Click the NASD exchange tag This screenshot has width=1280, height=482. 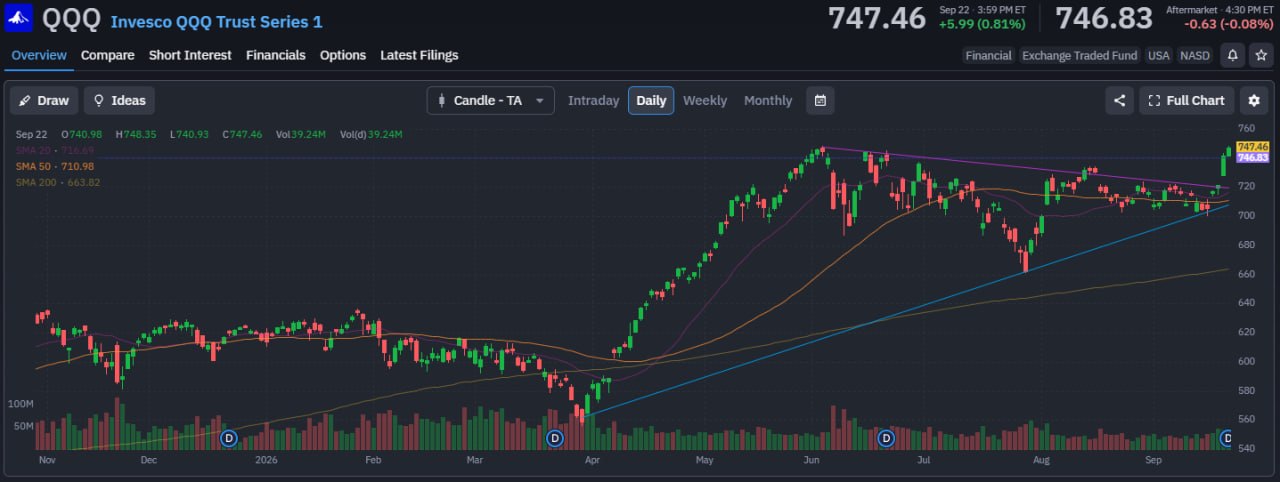(x=1195, y=56)
